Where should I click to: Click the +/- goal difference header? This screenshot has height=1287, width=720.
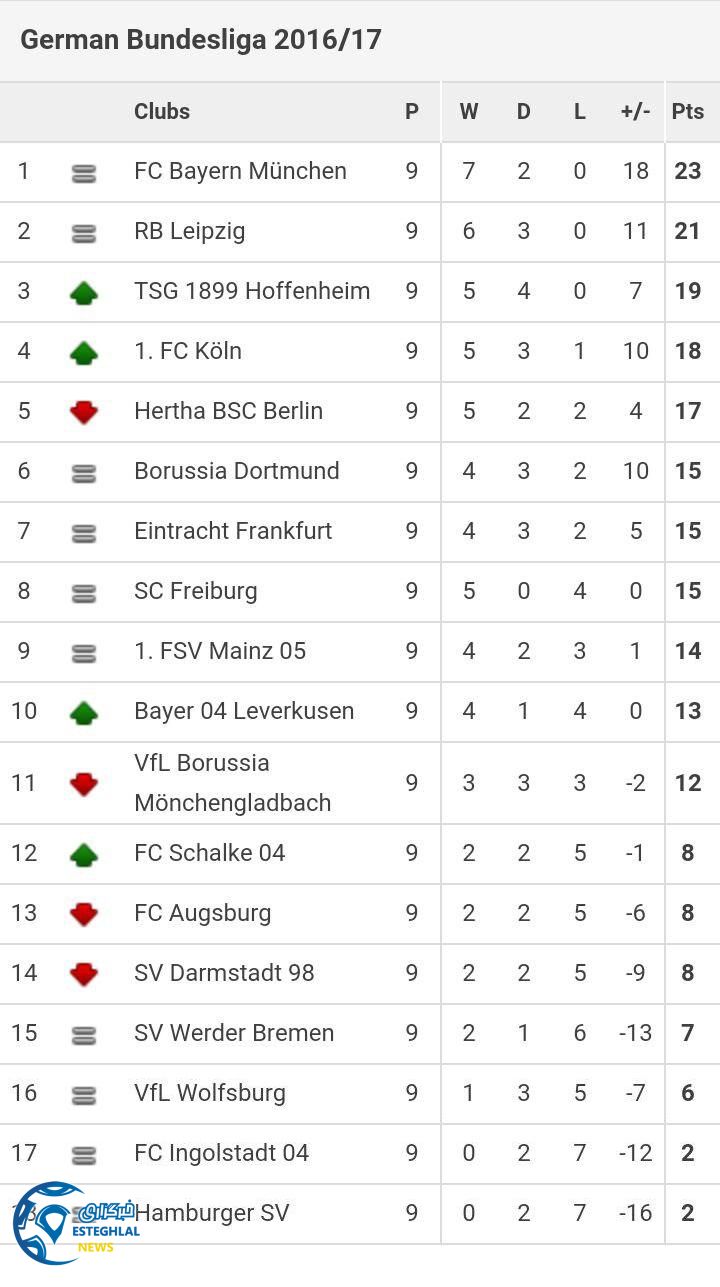[635, 111]
